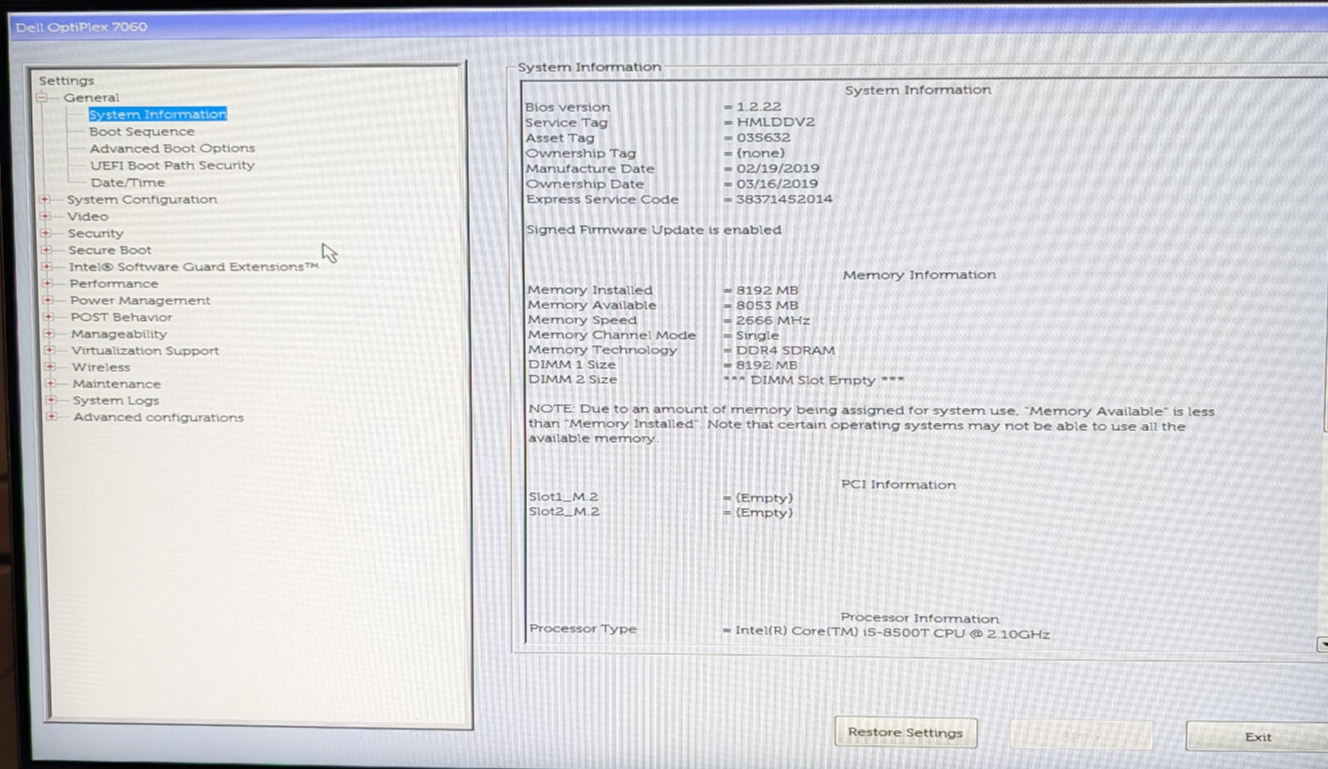Expand the Video node
Screen dimensions: 1328x769
(44, 217)
